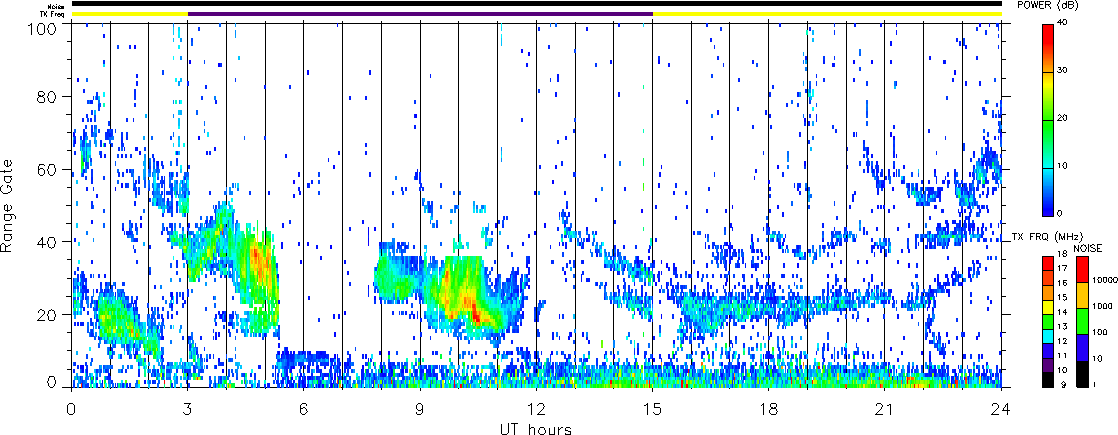Pick the orange block of the NOISE scale
This screenshot has width=1118, height=435.
tap(1082, 295)
